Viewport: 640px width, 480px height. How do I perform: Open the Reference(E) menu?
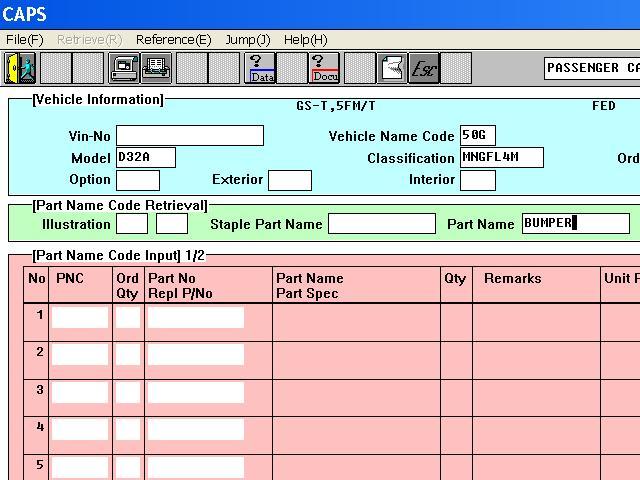click(173, 40)
